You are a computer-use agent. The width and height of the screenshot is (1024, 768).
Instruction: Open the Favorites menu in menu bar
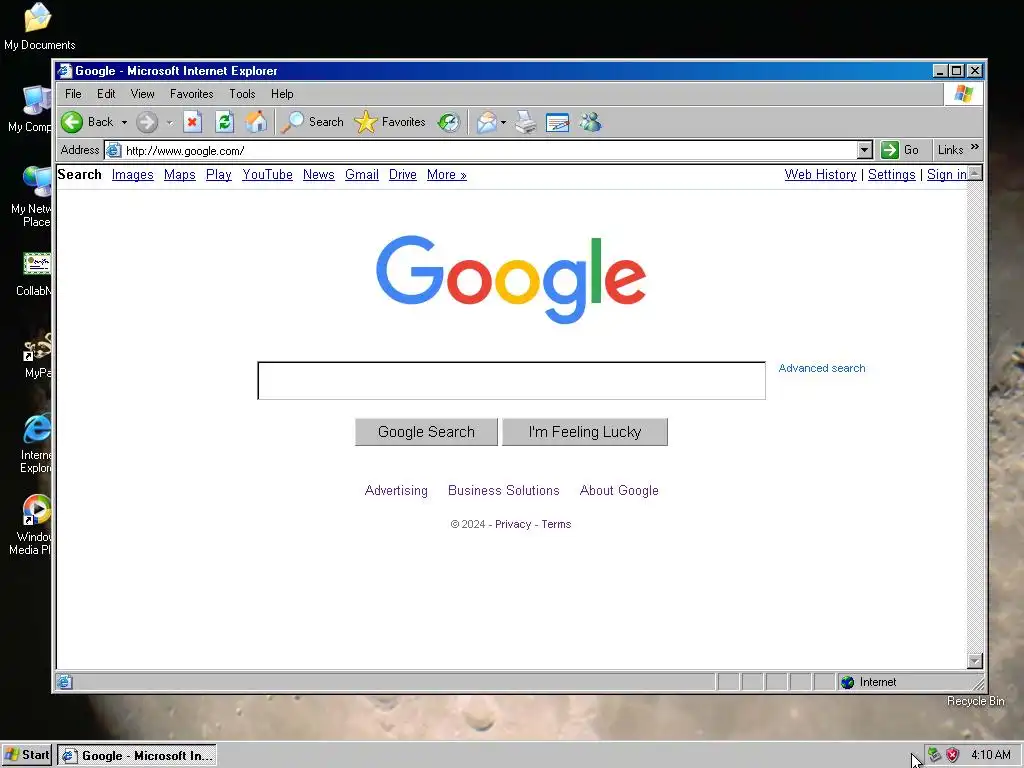click(x=191, y=94)
